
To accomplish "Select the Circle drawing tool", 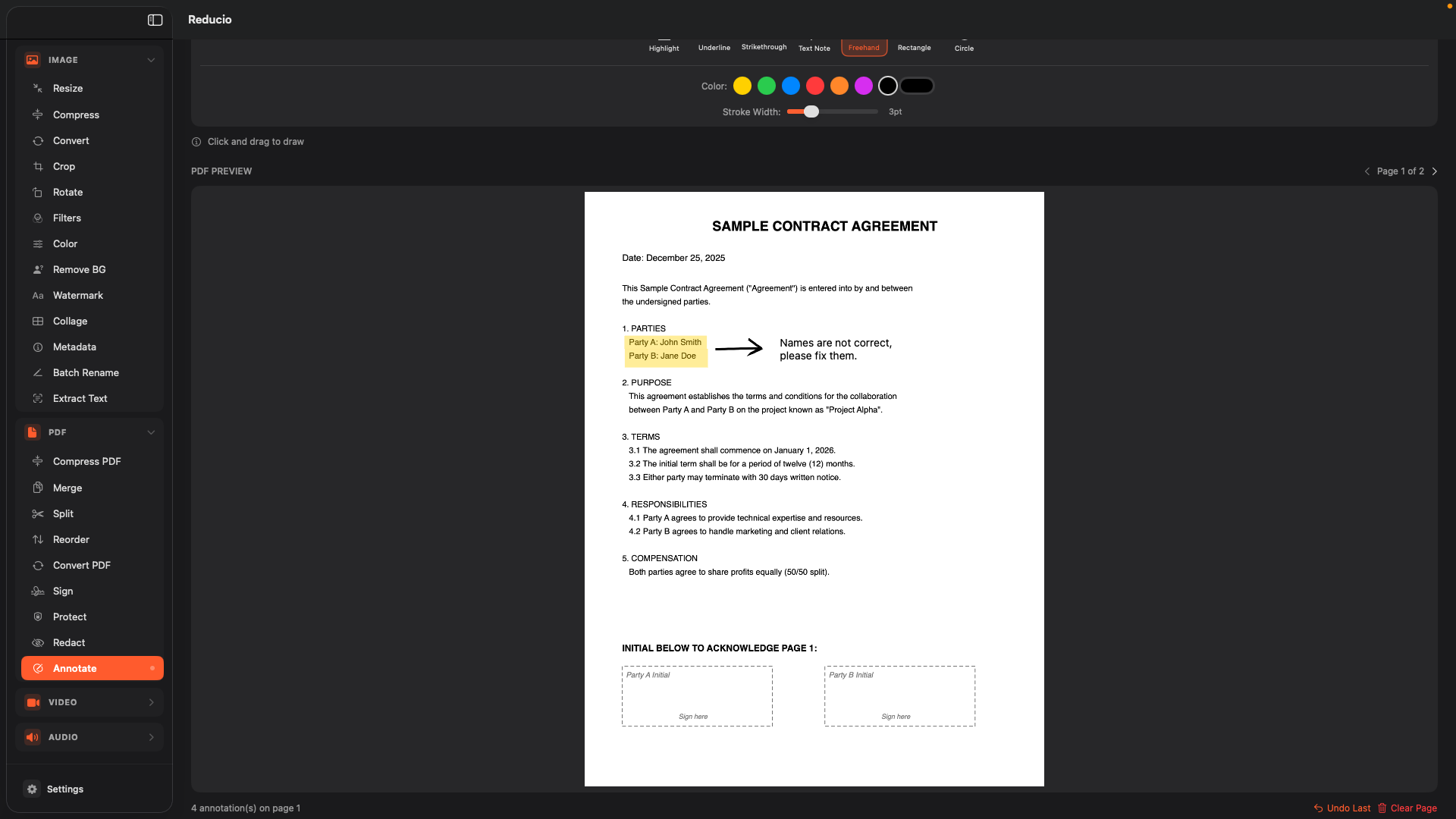I will 963,44.
